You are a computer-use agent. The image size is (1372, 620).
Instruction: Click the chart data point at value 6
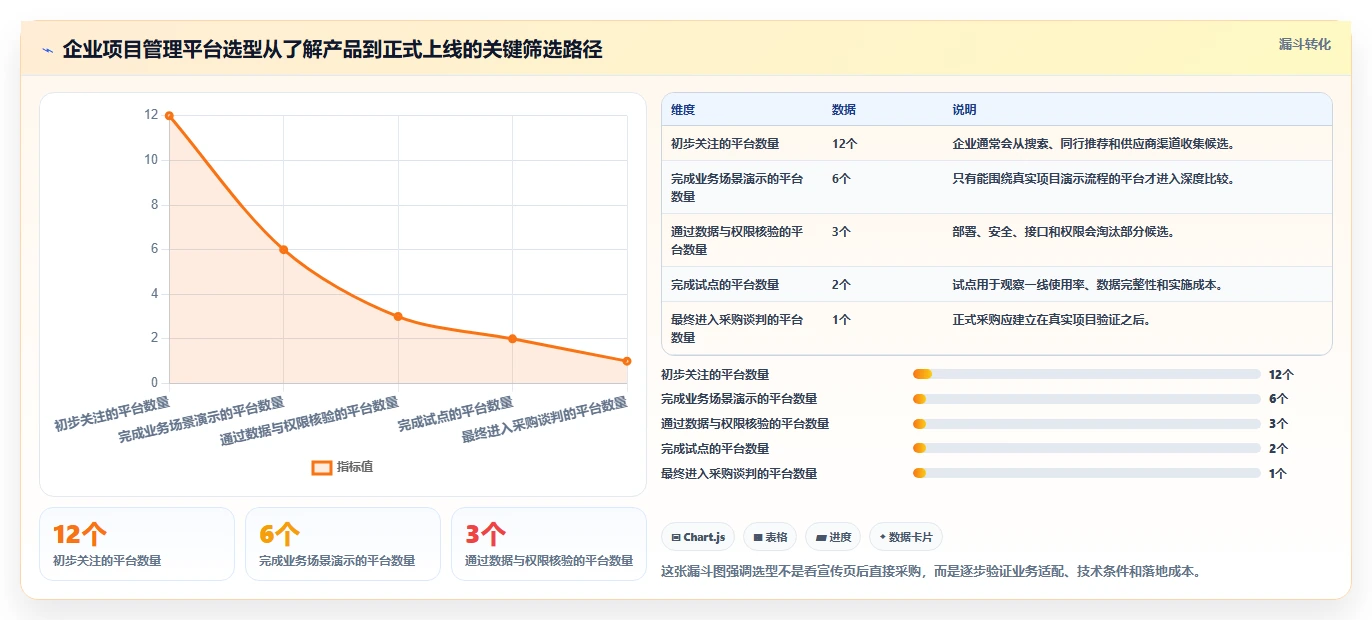[283, 249]
